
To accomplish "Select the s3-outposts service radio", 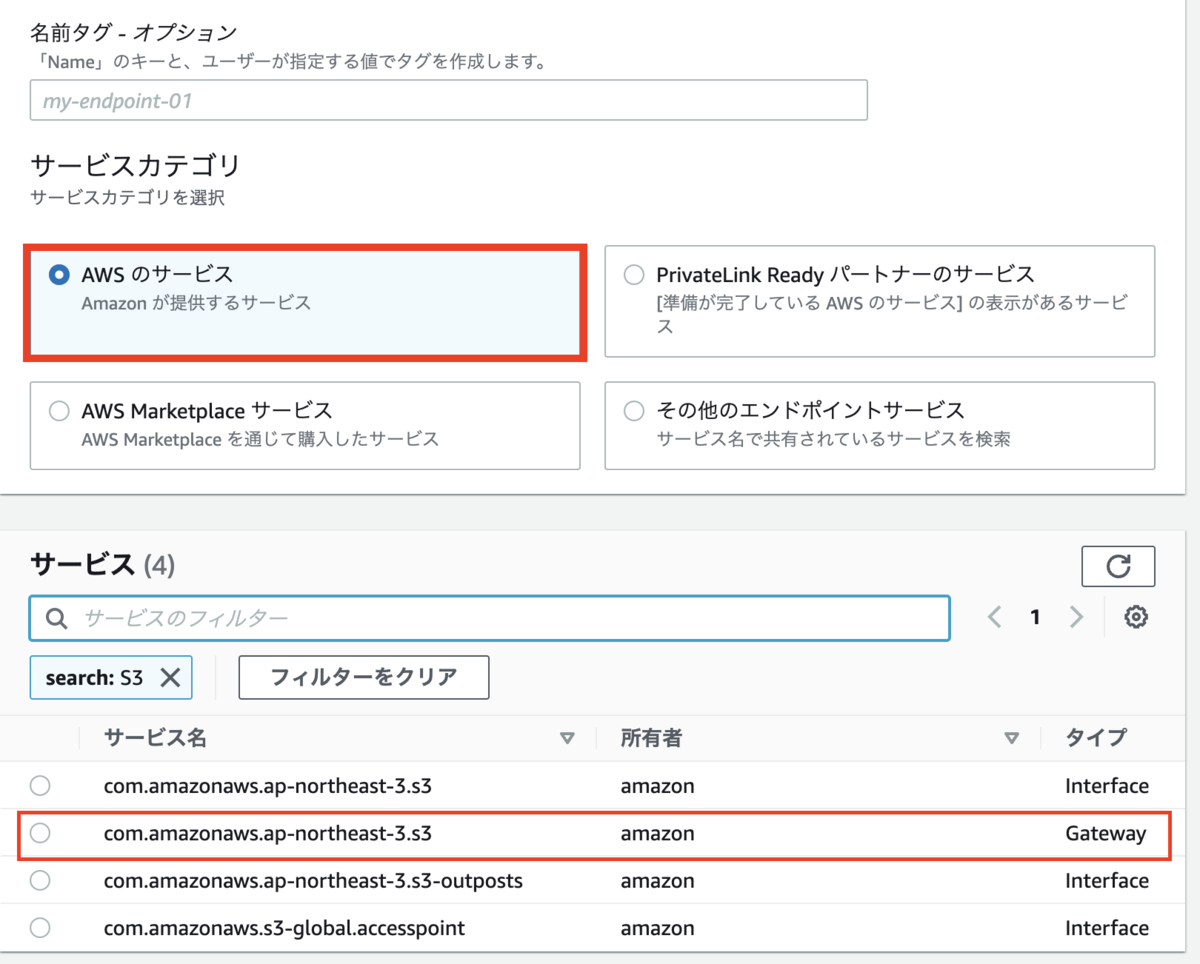I will tap(40, 880).
